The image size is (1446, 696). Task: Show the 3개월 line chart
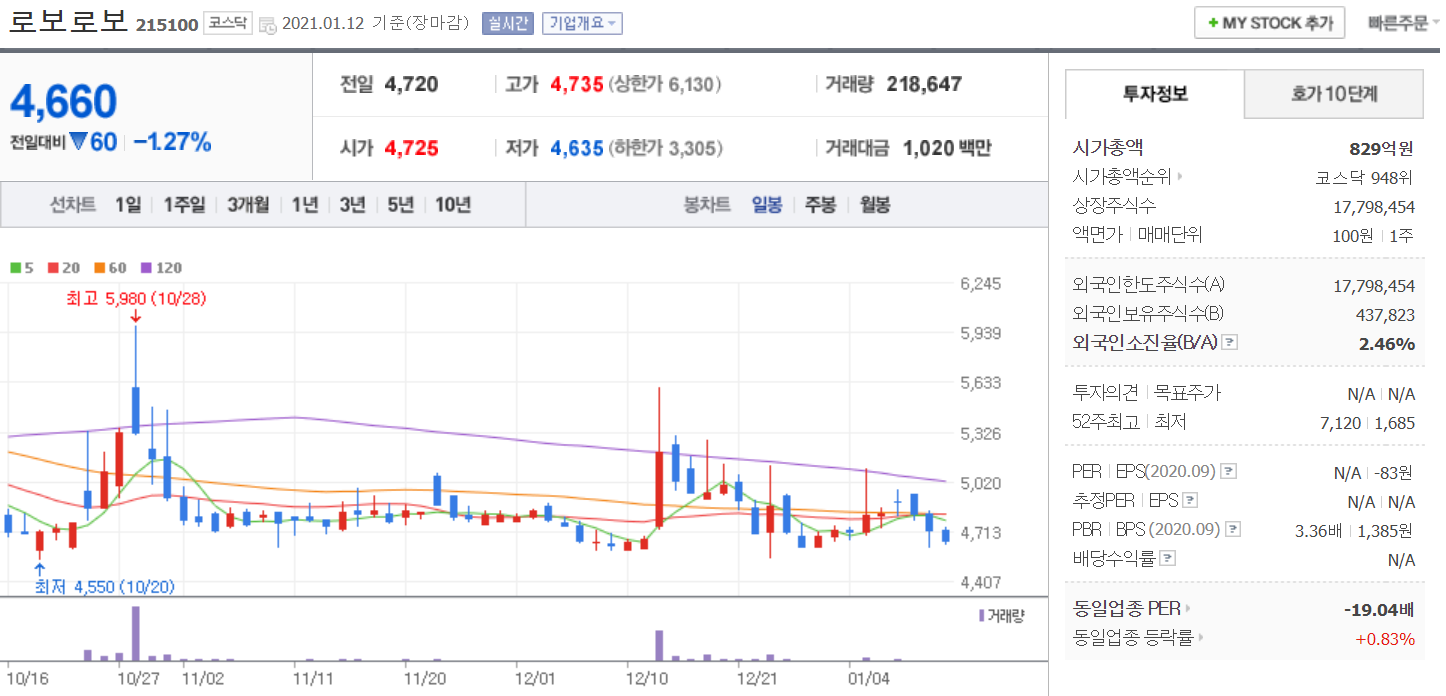click(248, 205)
